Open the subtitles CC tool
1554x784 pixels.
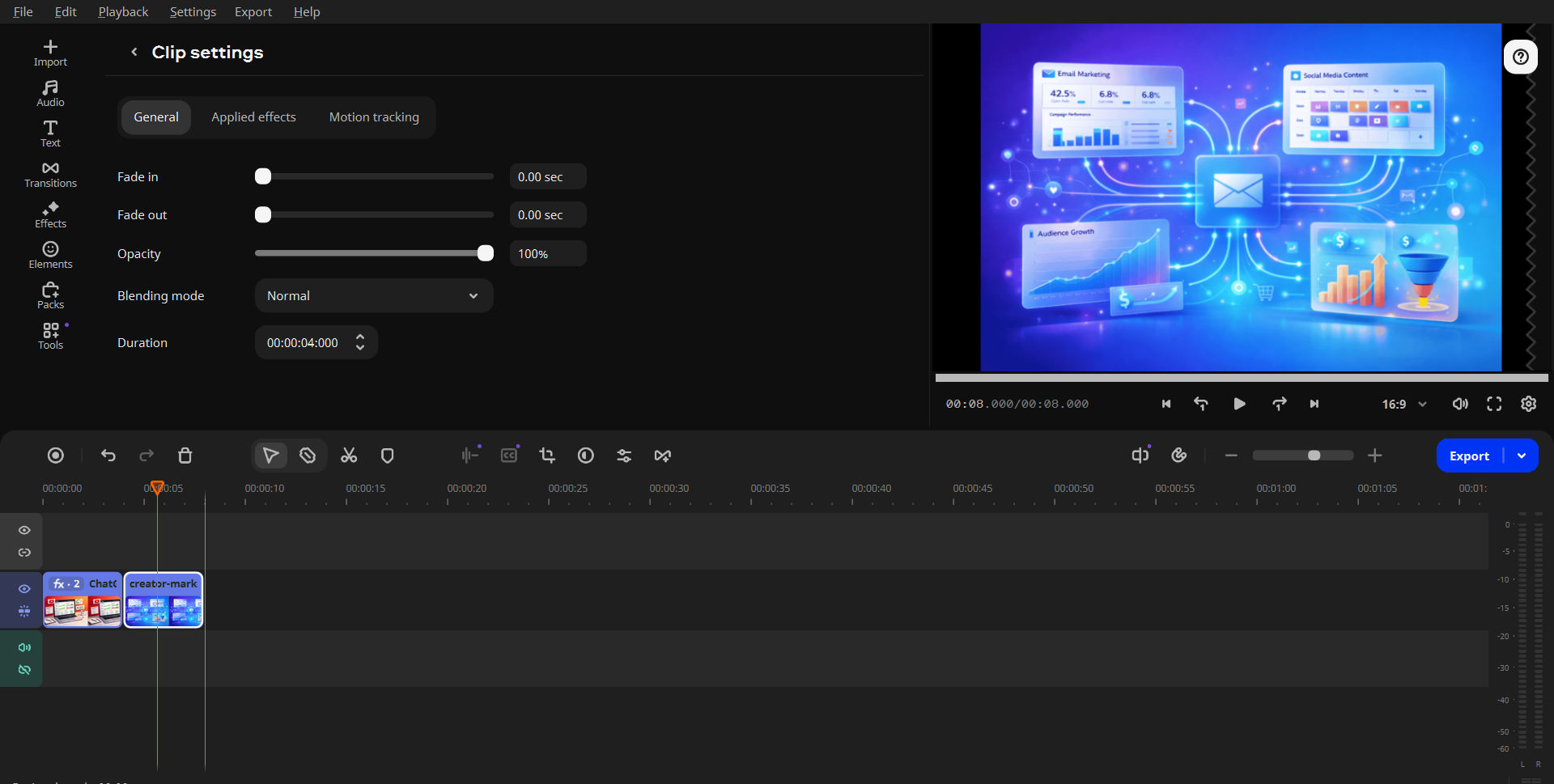point(509,456)
